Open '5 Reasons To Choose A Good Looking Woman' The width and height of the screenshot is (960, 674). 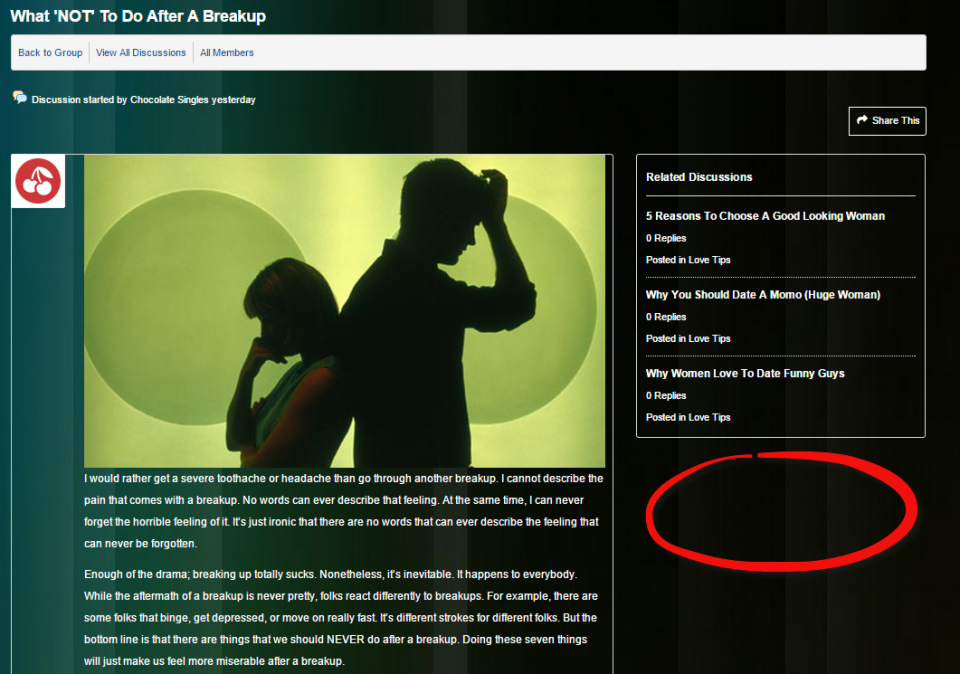pos(765,216)
